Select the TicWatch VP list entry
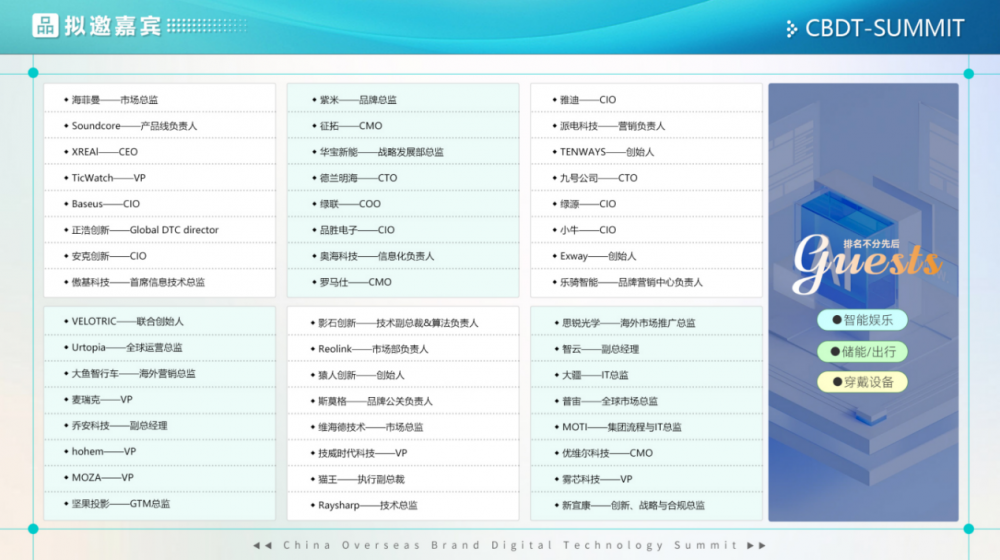The width and height of the screenshot is (1000, 560). (x=108, y=178)
